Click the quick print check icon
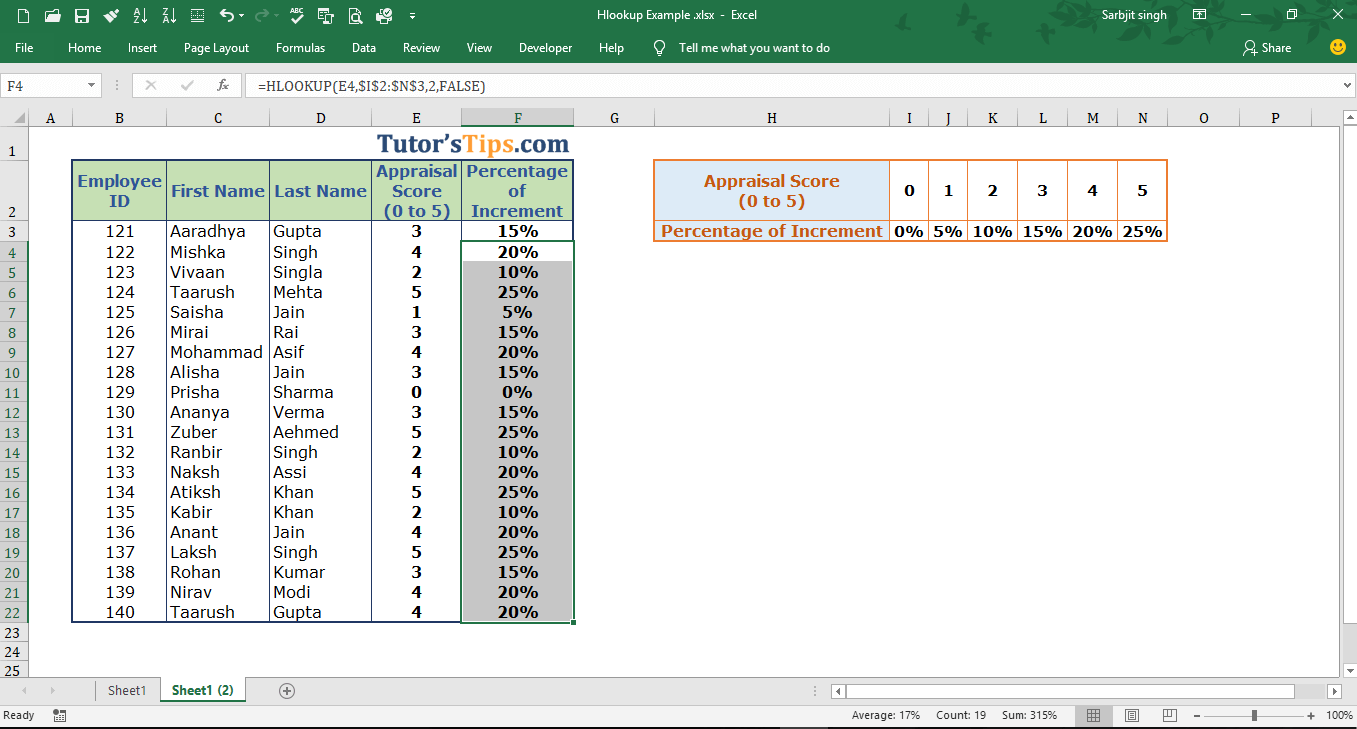The width and height of the screenshot is (1357, 729). [x=384, y=16]
